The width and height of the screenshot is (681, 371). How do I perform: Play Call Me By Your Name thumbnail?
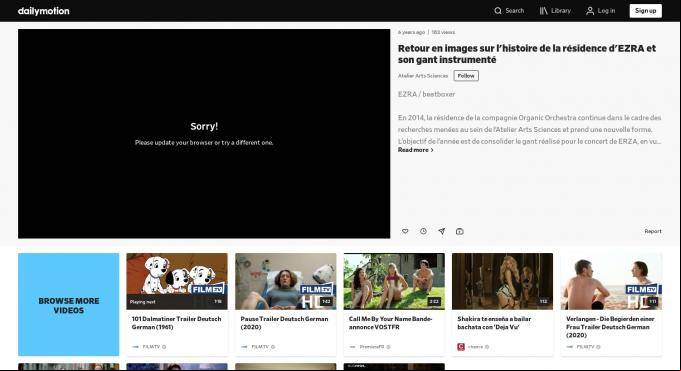[x=394, y=282]
